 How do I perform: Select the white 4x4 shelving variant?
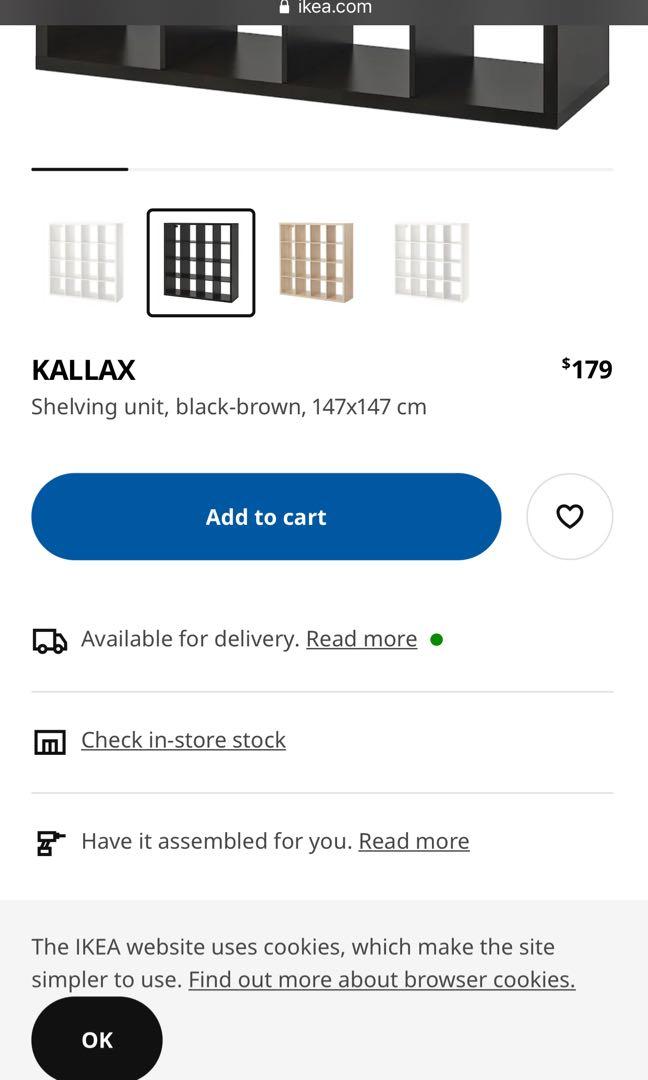(86, 262)
